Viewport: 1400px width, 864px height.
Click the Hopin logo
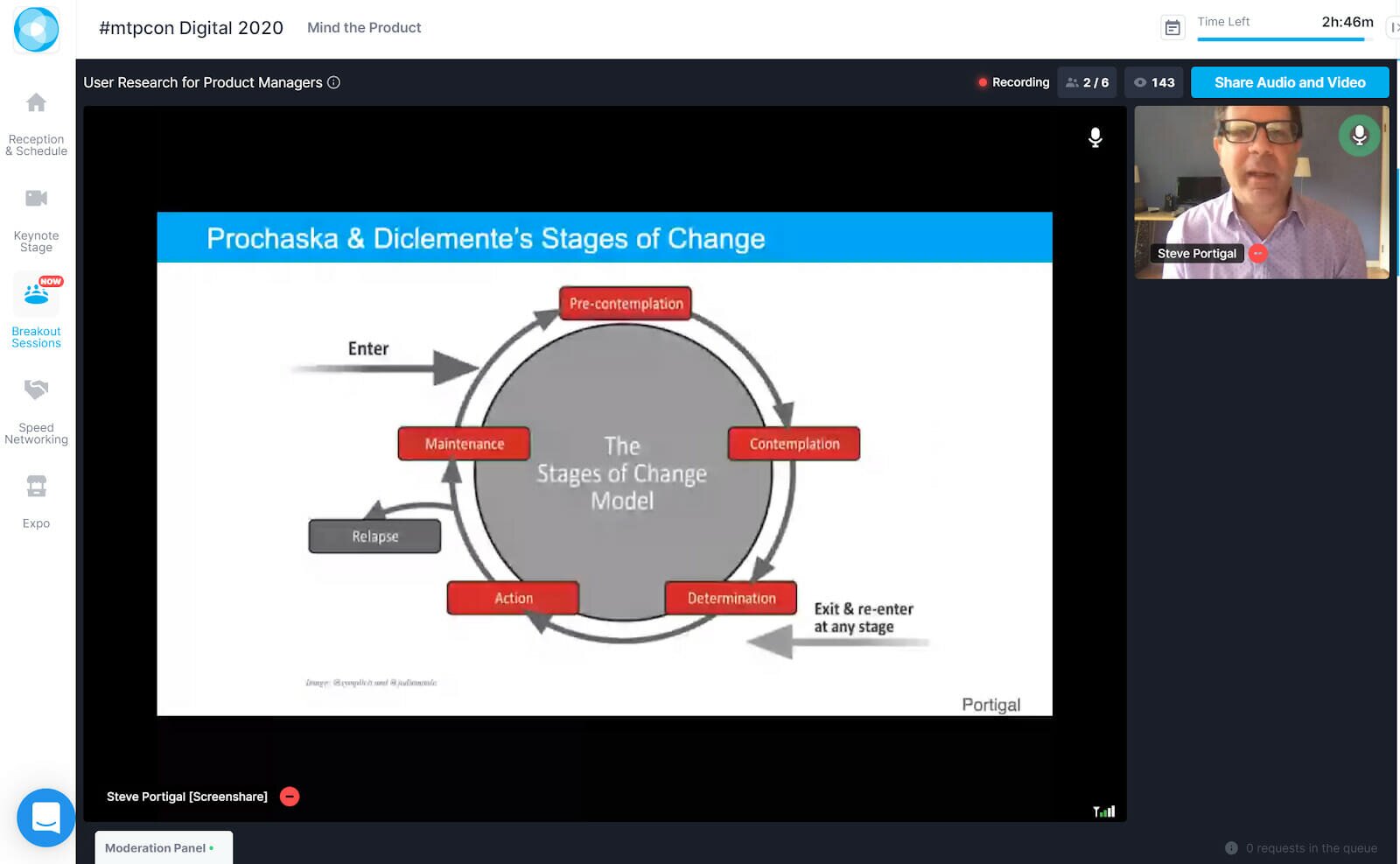coord(36,30)
